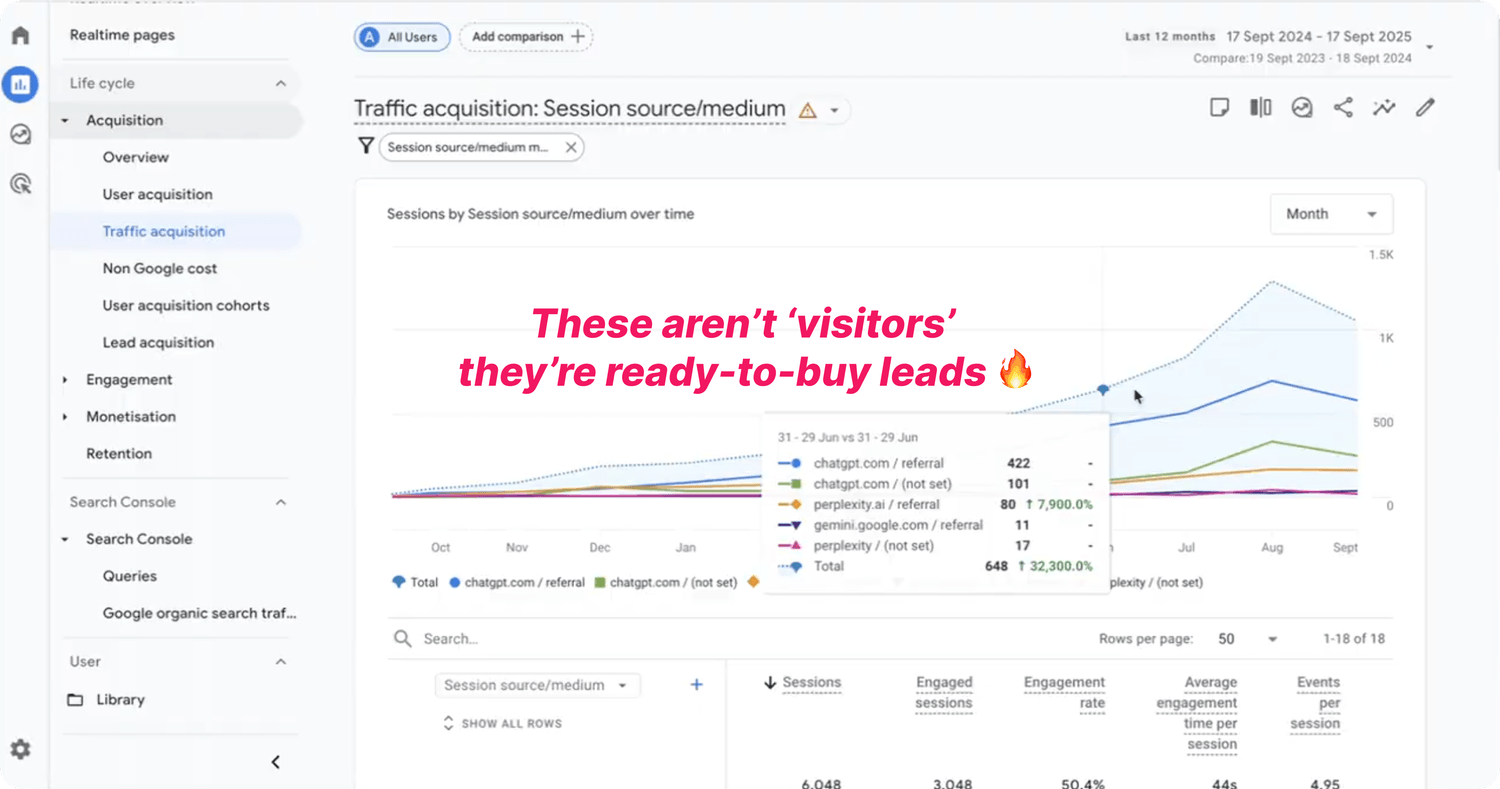Click the Add comparison button

pos(526,37)
